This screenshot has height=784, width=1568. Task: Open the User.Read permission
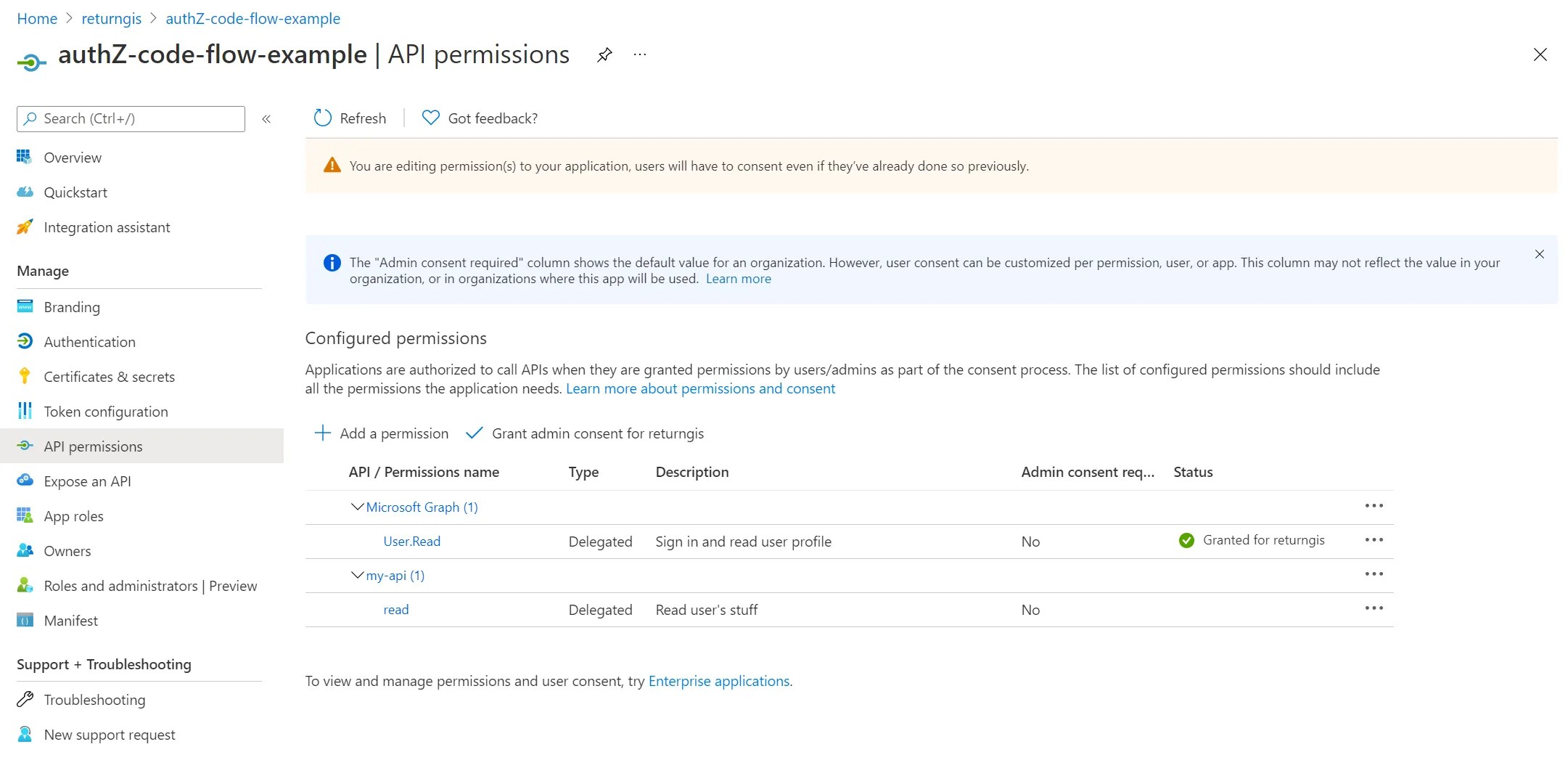point(411,542)
